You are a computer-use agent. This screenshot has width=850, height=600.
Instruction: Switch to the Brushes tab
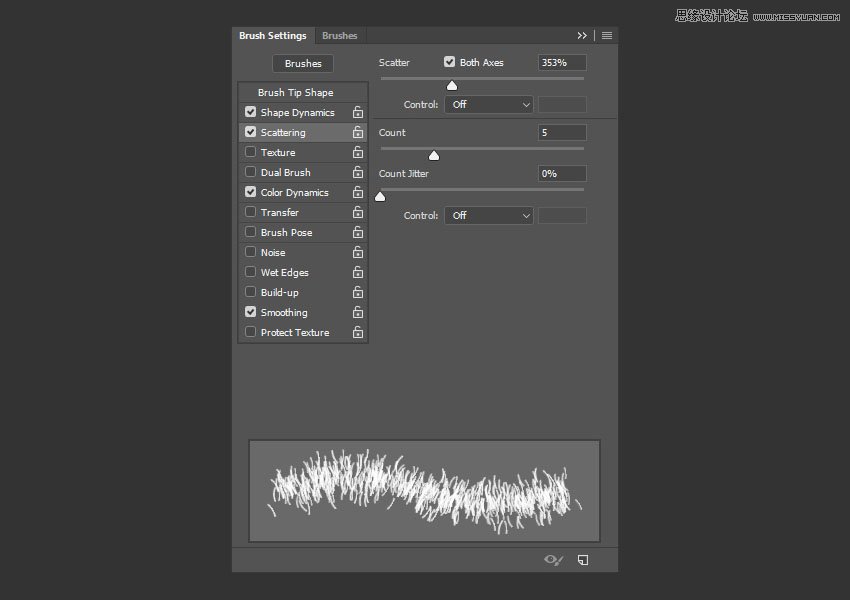[340, 35]
